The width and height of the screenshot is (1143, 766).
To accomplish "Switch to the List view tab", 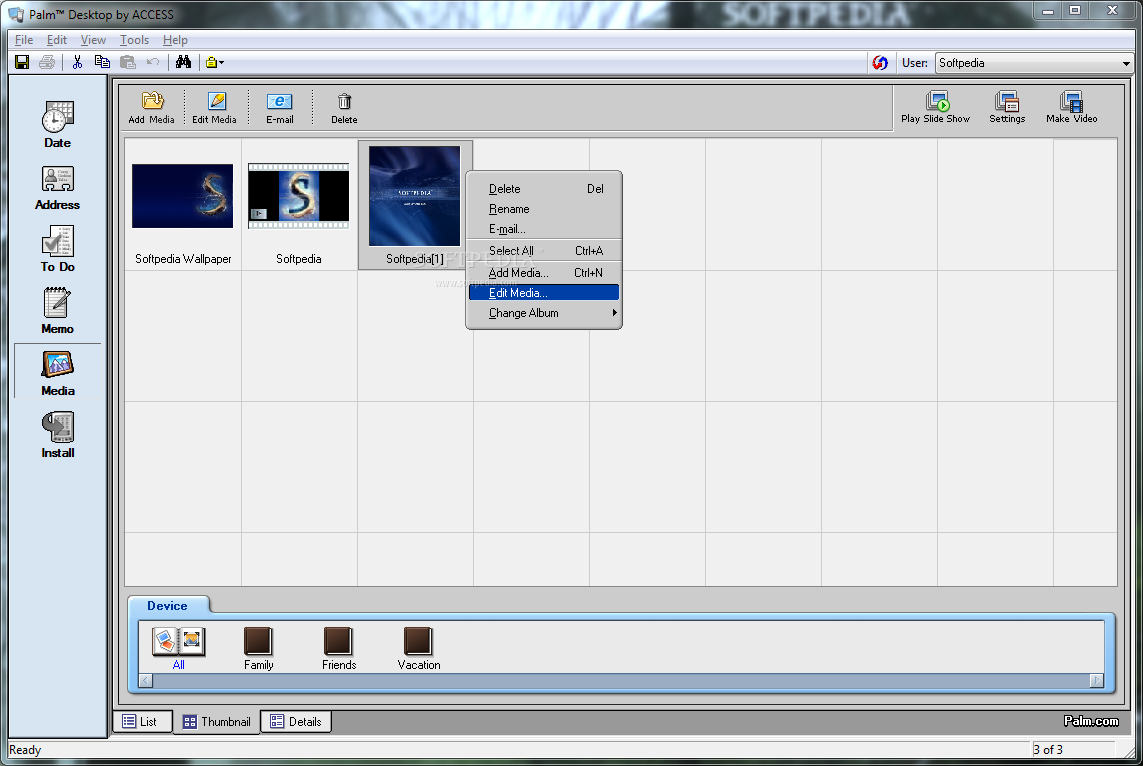I will [142, 722].
